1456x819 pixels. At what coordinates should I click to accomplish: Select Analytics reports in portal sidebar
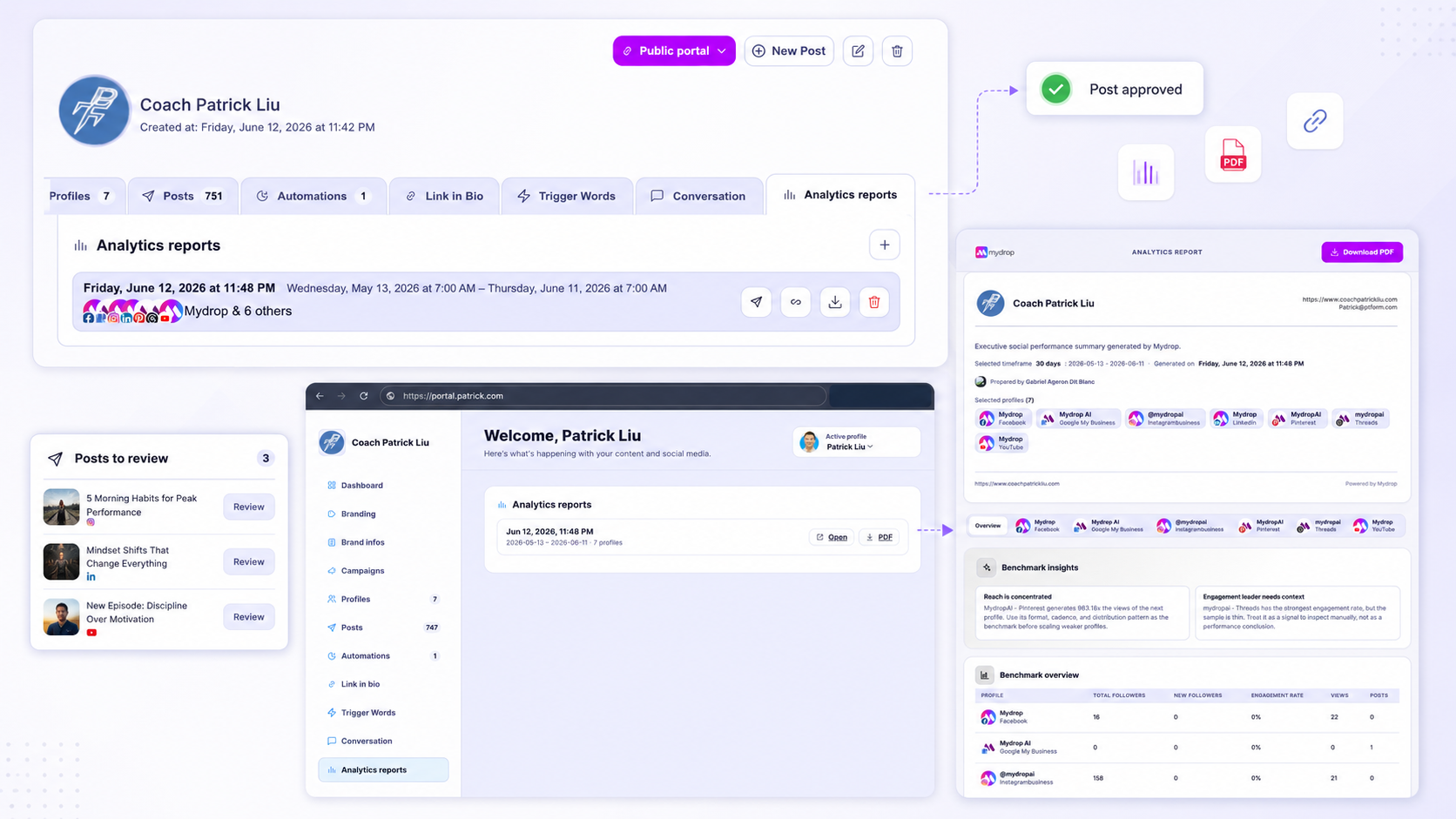pyautogui.click(x=383, y=769)
